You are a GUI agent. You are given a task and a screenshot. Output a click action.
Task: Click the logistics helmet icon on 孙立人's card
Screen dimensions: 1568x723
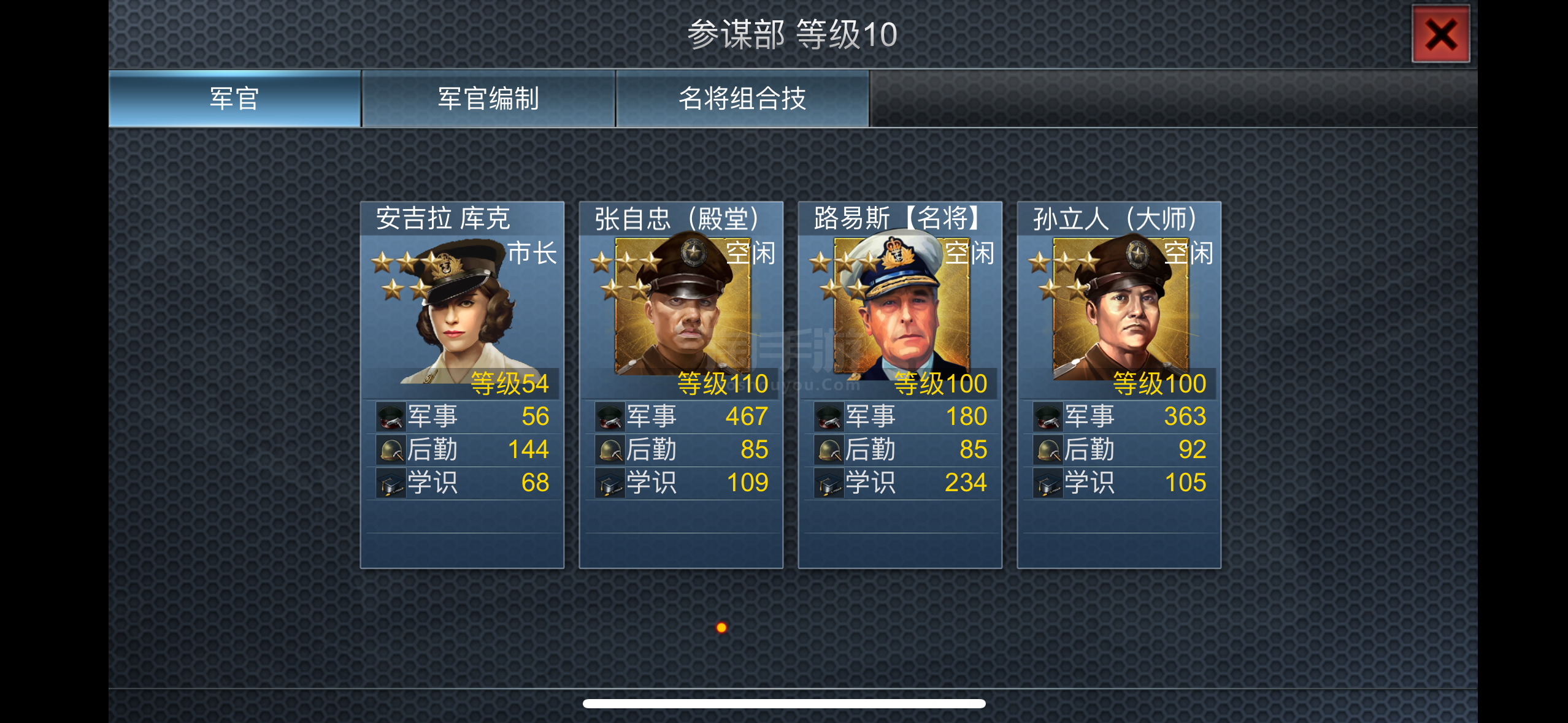coord(1048,450)
